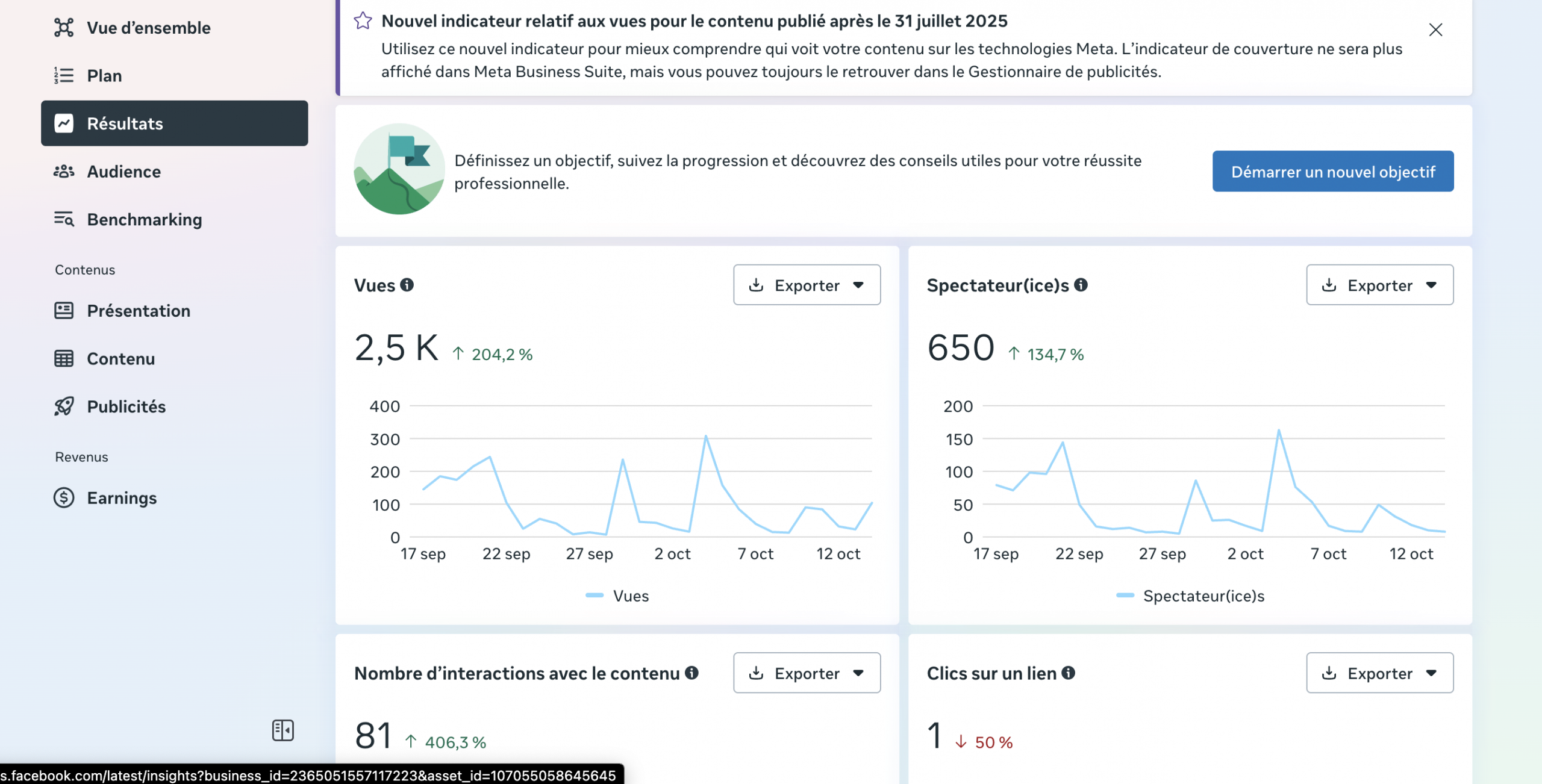Screen dimensions: 1542x784
Task: Go to Benchmarking in the sidebar
Action: point(144,220)
